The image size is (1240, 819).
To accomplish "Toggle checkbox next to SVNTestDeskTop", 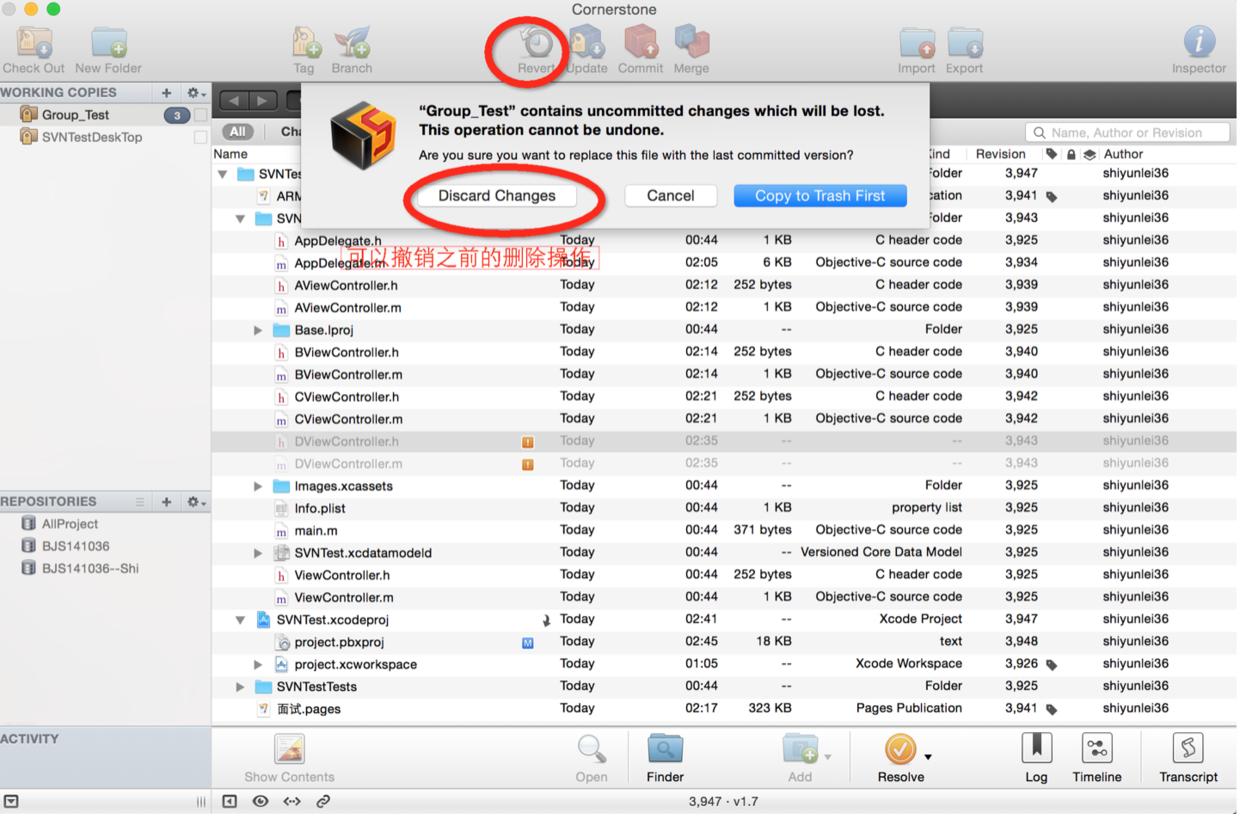I will coord(201,137).
